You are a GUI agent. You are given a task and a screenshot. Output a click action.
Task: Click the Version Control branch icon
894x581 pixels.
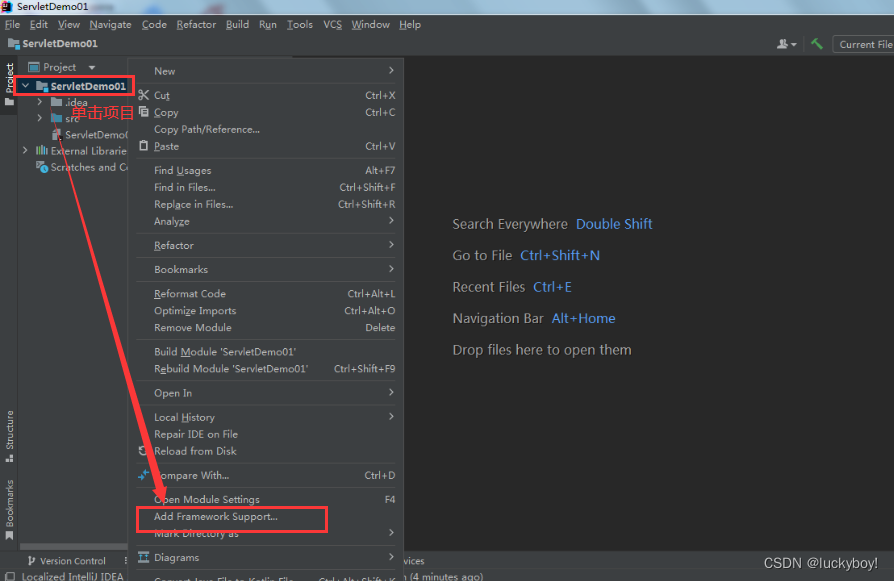(x=31, y=560)
